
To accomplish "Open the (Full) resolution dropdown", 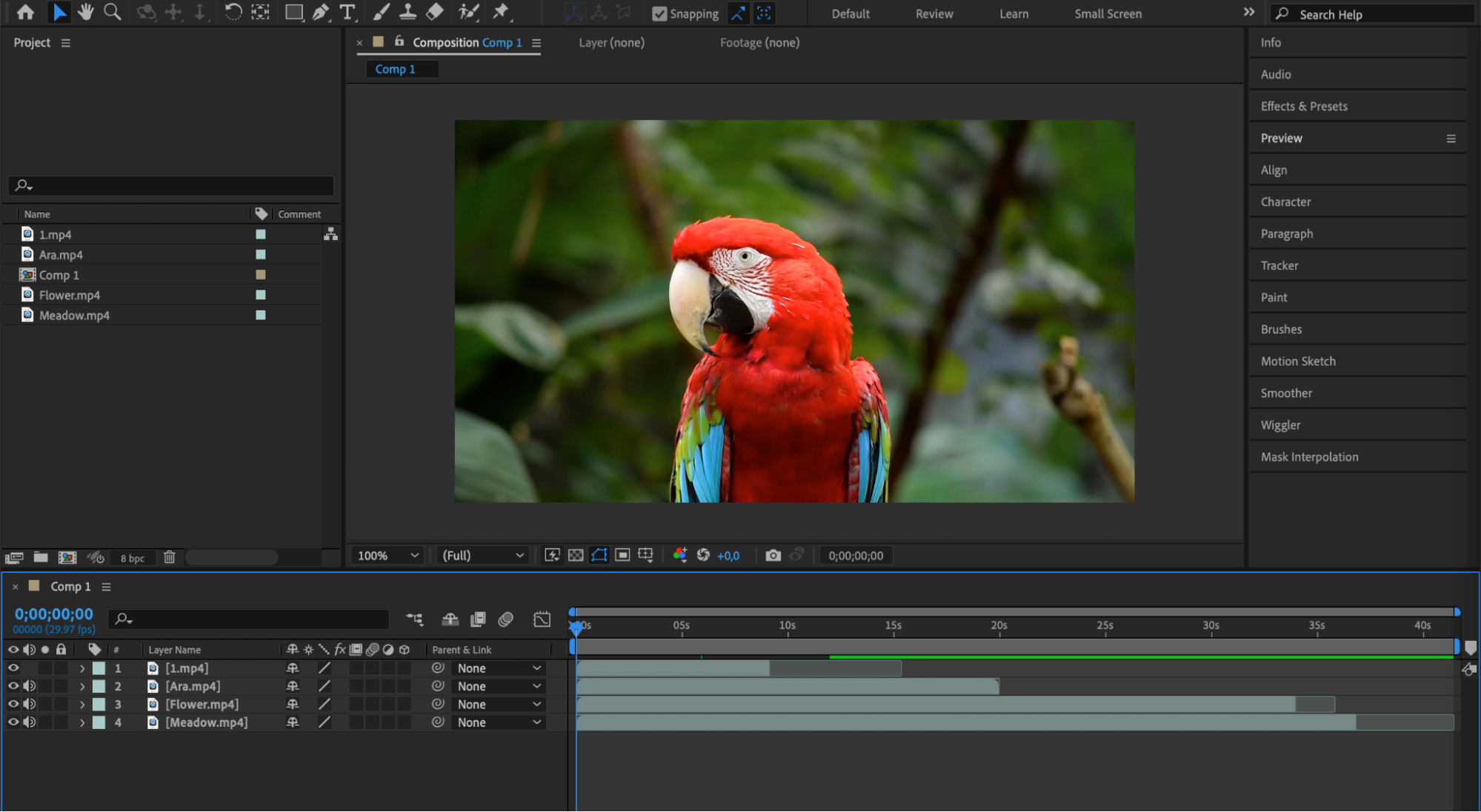I will (482, 556).
